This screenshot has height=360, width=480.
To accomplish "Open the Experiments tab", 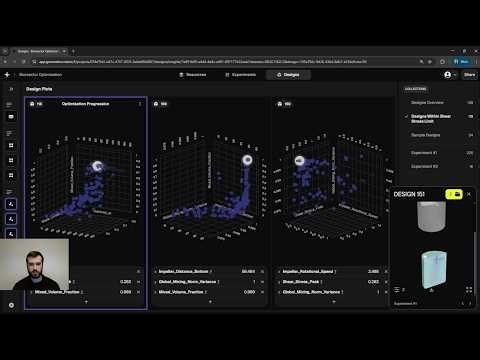I will pyautogui.click(x=241, y=75).
